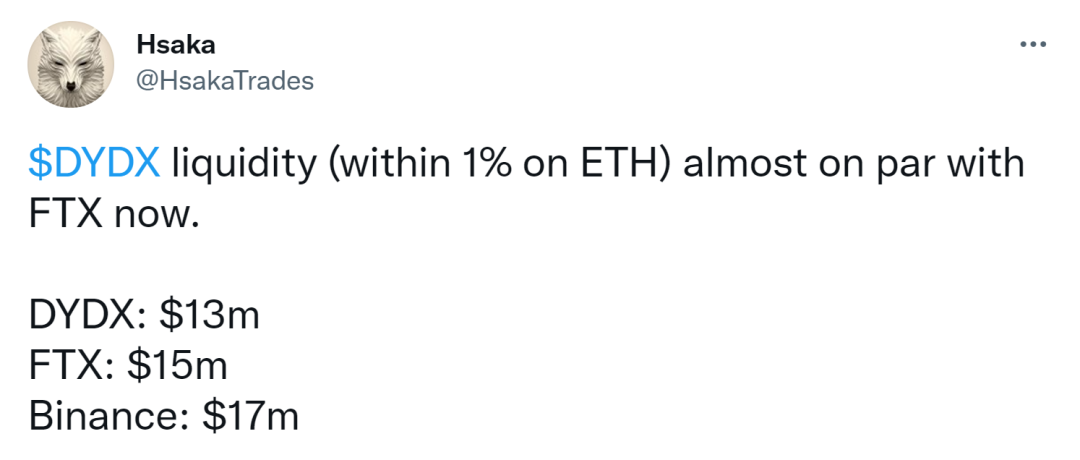The image size is (1080, 460).
Task: Select the "FTX:" label in the list
Action: 72,367
